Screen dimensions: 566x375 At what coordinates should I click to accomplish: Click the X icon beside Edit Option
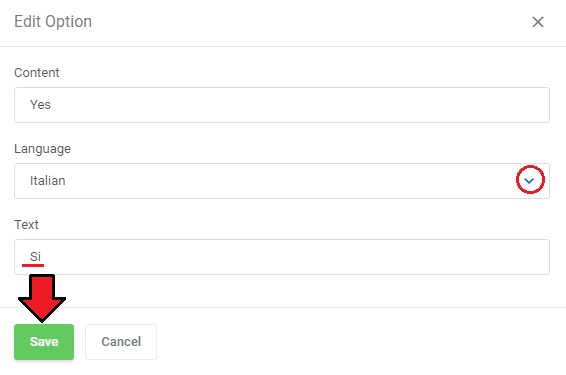(538, 22)
